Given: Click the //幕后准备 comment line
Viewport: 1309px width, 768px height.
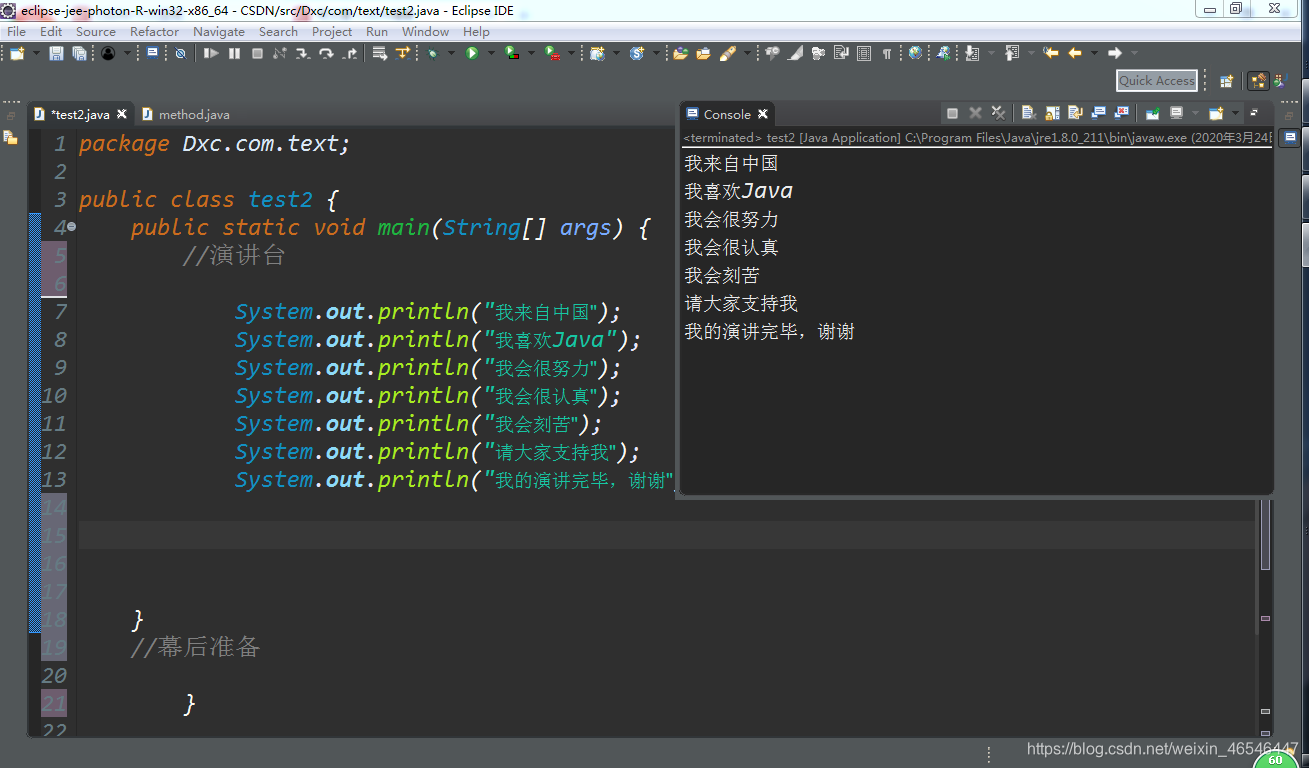Looking at the screenshot, I should point(195,647).
